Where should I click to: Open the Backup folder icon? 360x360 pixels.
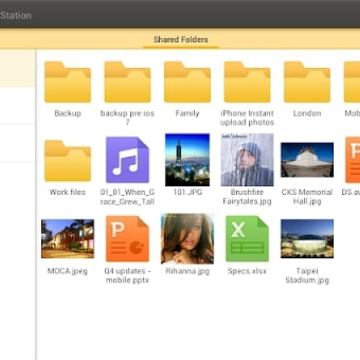67,82
